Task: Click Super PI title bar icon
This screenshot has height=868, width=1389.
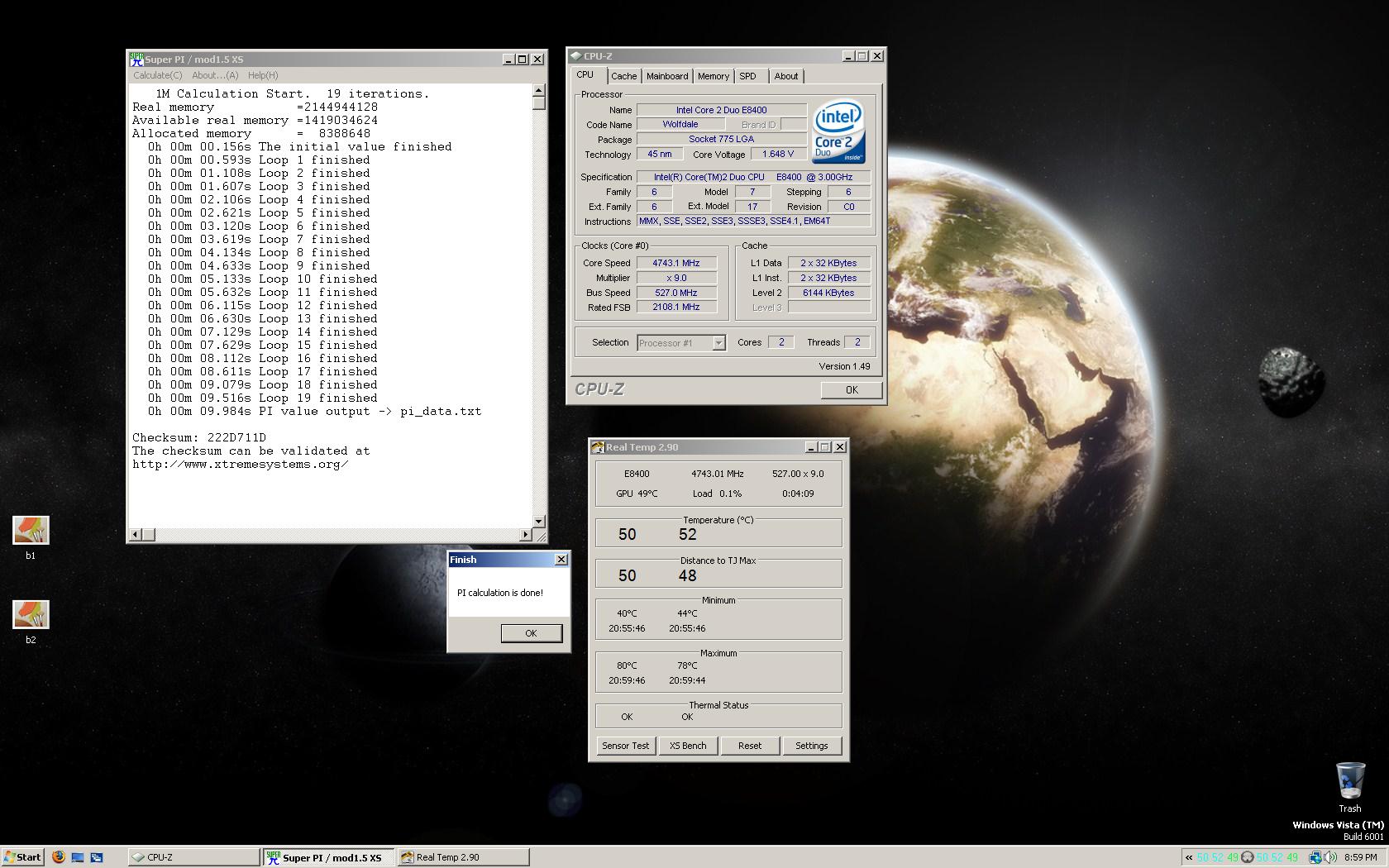Action: (136, 59)
